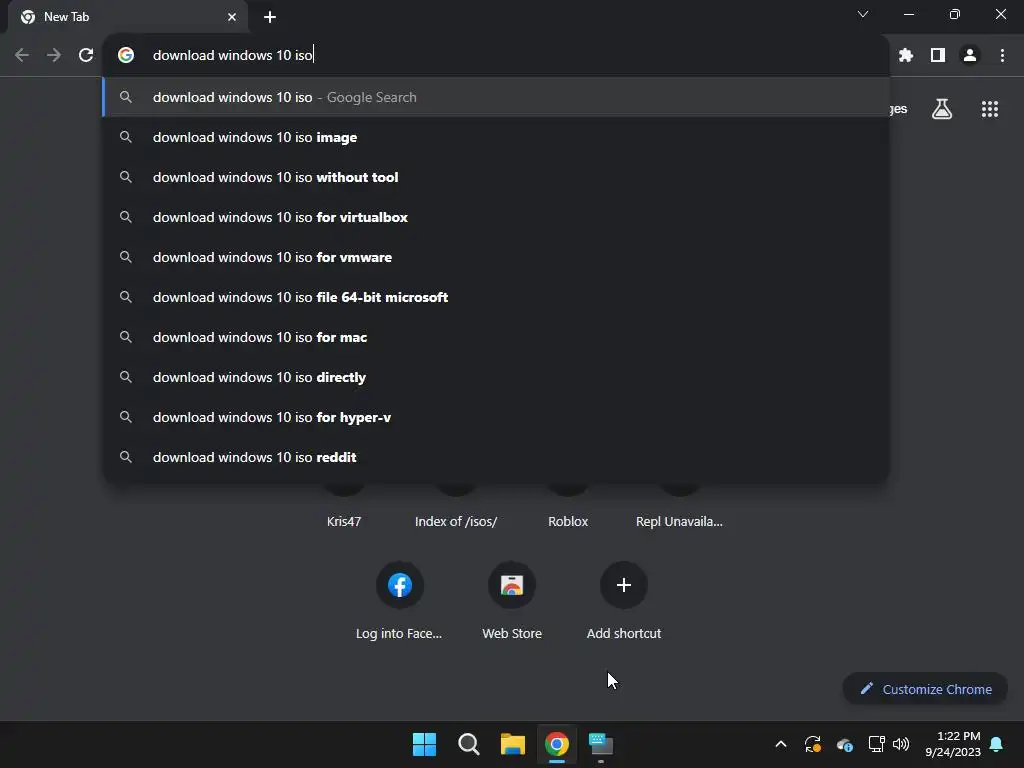
Task: Select suggestion ending 'for vmware'
Action: (496, 257)
